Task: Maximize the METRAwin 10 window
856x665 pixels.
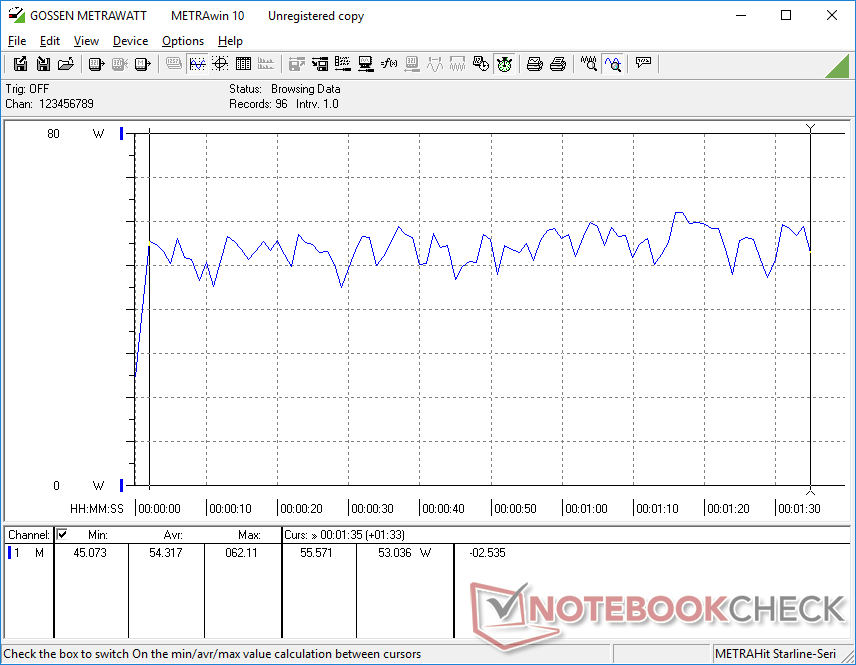Action: 786,15
